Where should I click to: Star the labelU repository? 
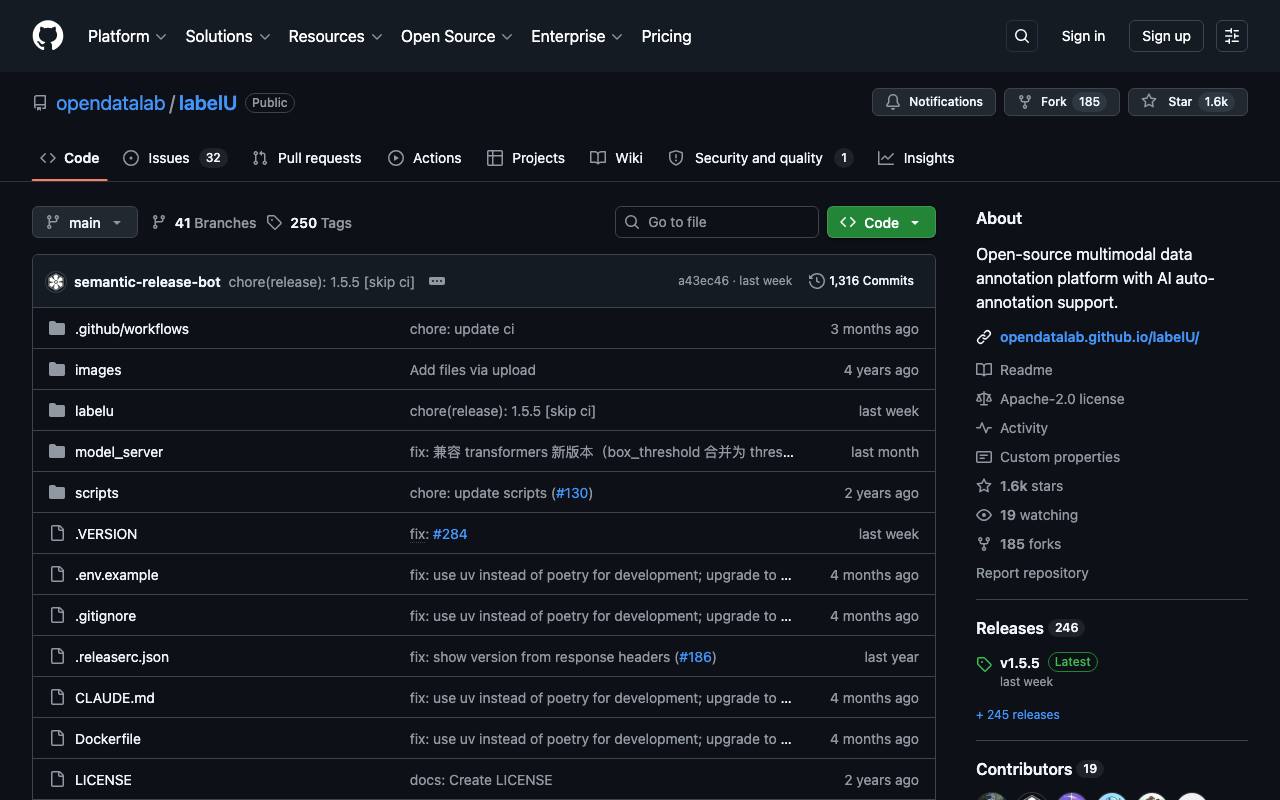point(1188,102)
